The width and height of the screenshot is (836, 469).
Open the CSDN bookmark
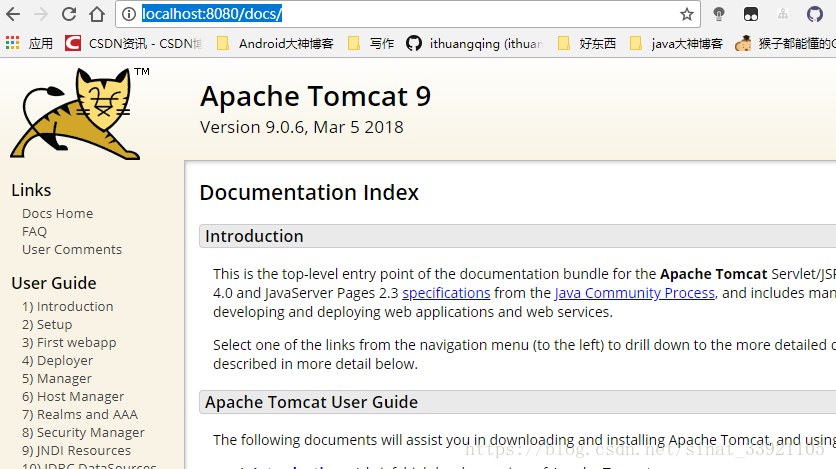pyautogui.click(x=133, y=43)
